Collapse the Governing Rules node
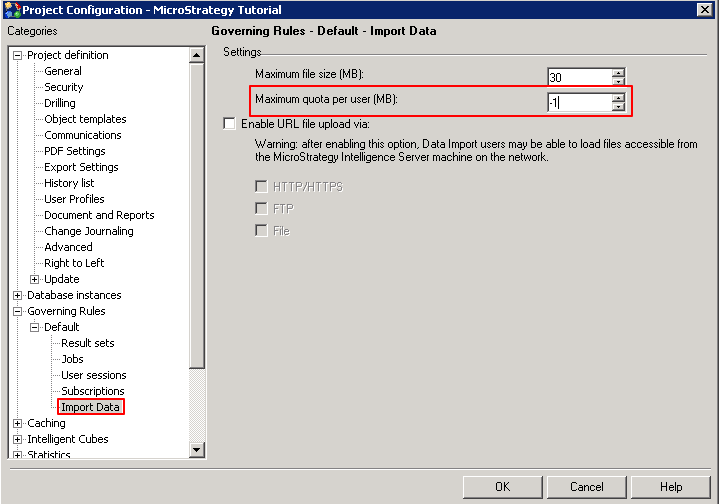The height and width of the screenshot is (504, 720). coord(17,311)
